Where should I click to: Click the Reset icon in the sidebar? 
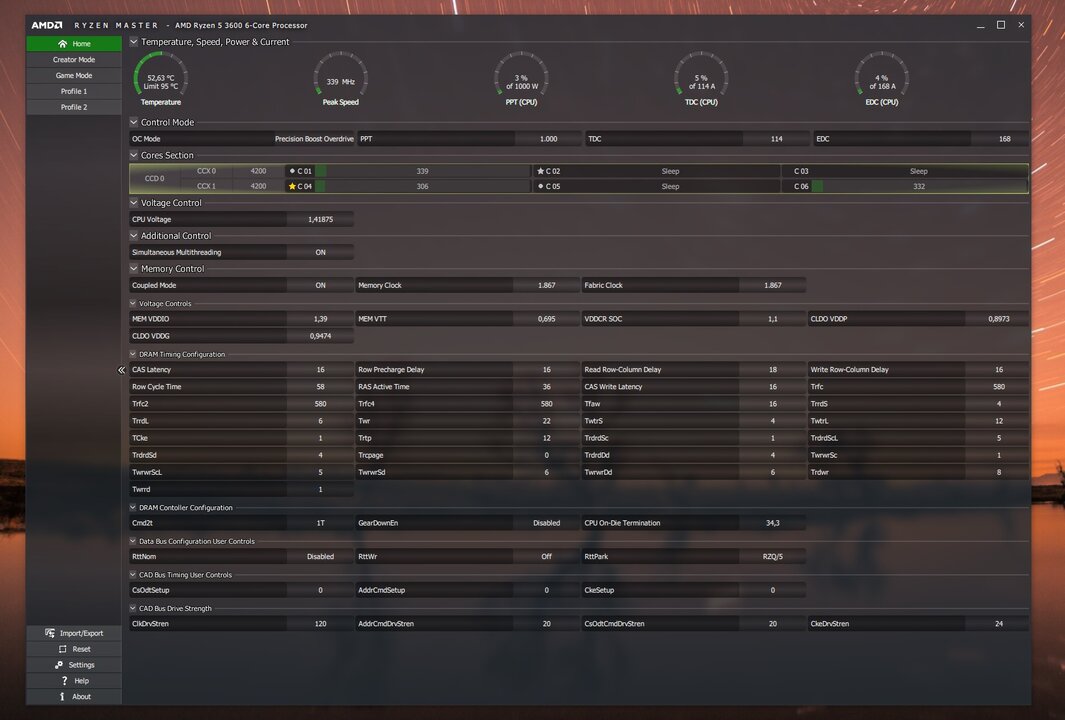[x=62, y=649]
